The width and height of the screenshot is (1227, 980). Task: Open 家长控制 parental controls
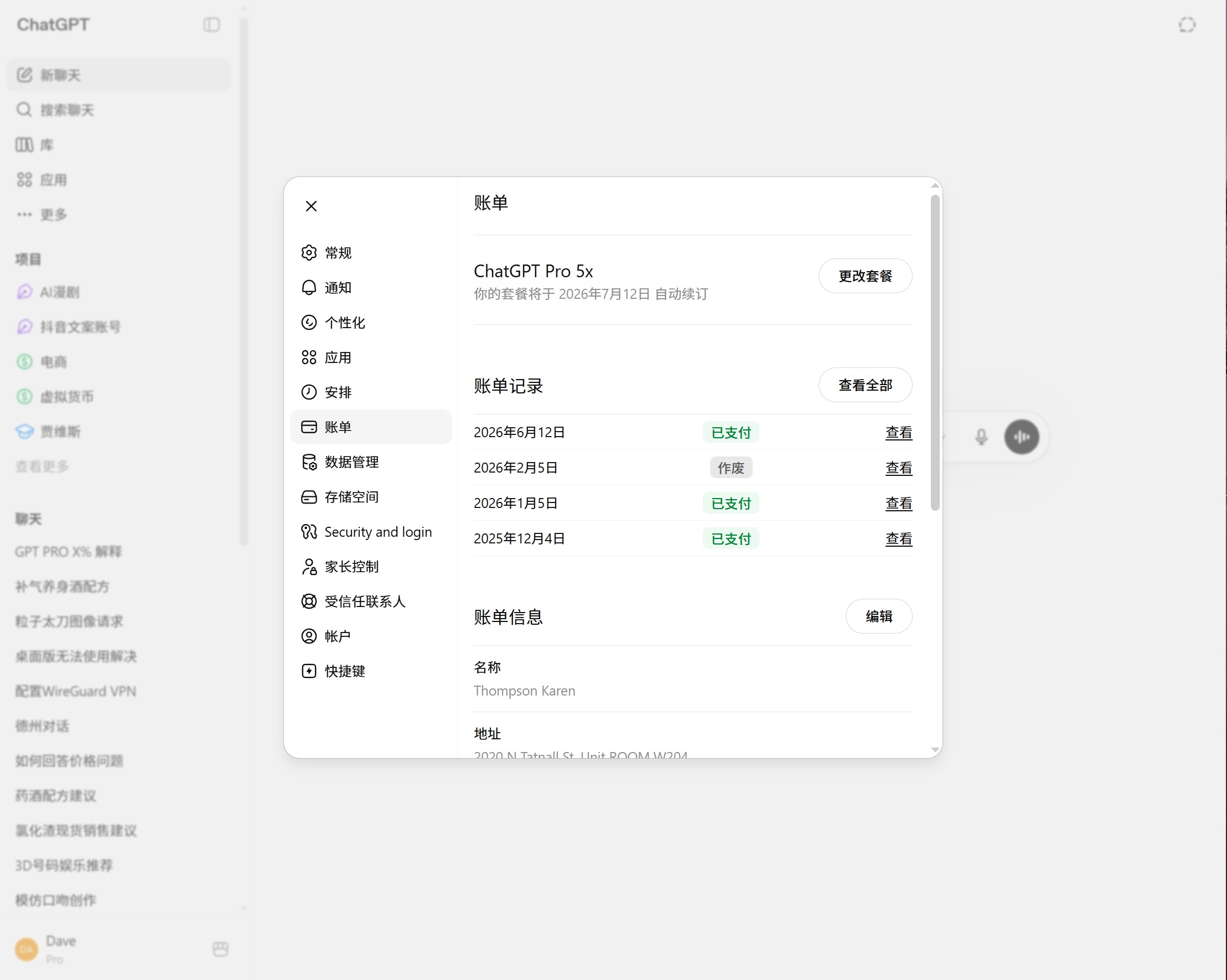370,567
